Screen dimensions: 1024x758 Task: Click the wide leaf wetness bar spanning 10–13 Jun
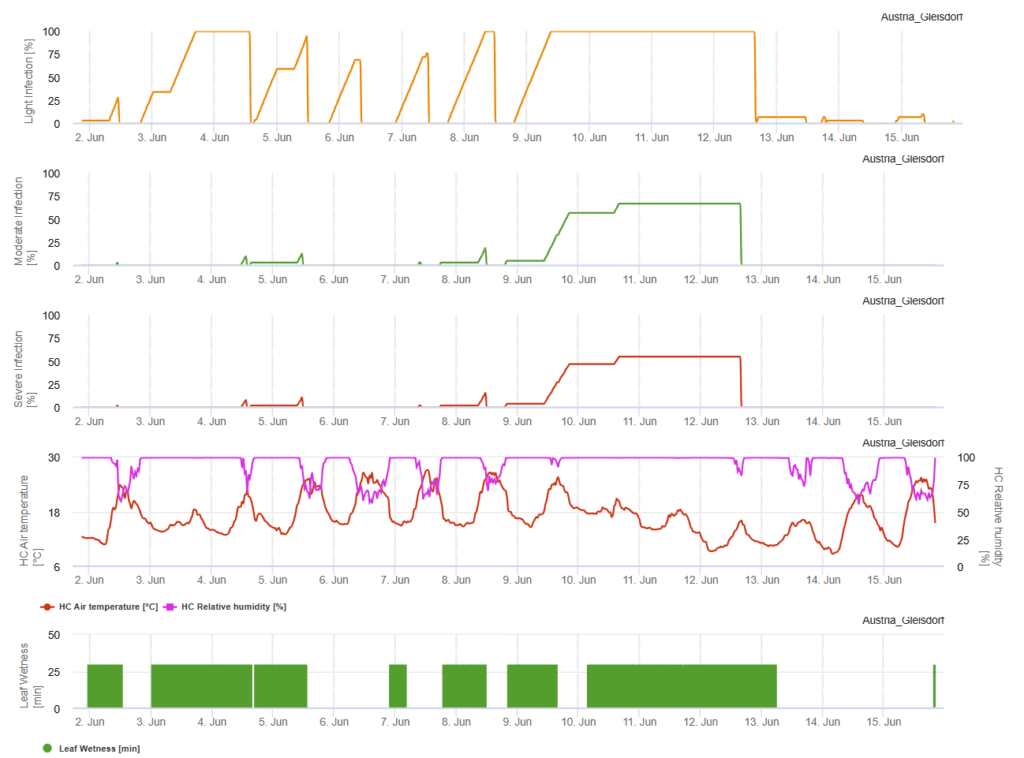(681, 686)
